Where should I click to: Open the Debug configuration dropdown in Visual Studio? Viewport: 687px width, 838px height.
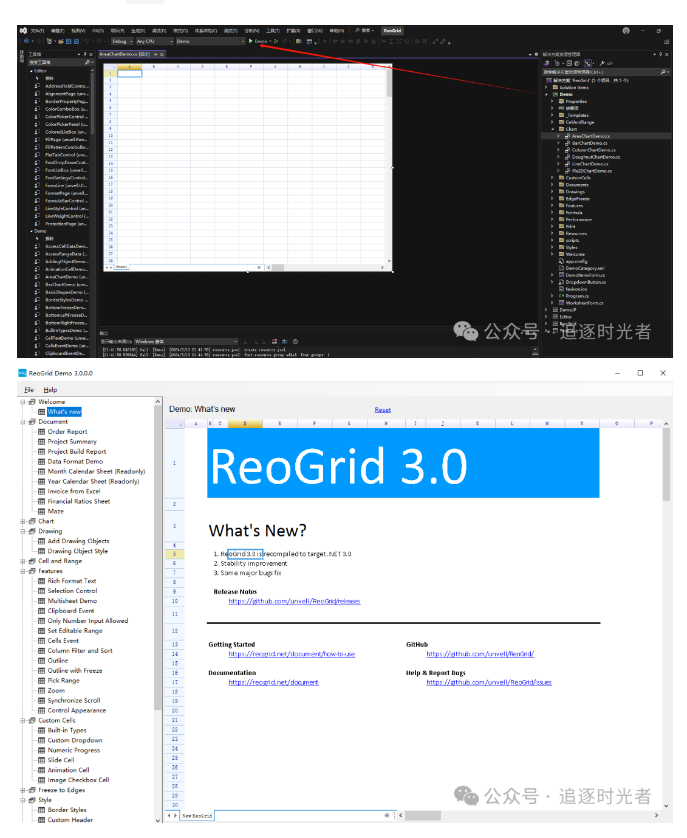122,41
